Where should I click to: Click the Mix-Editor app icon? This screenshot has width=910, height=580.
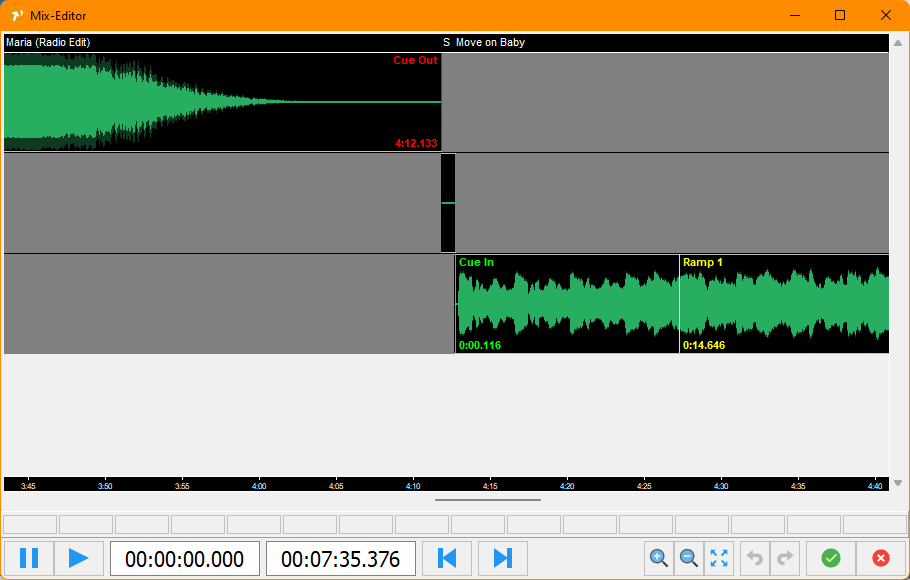[17, 16]
